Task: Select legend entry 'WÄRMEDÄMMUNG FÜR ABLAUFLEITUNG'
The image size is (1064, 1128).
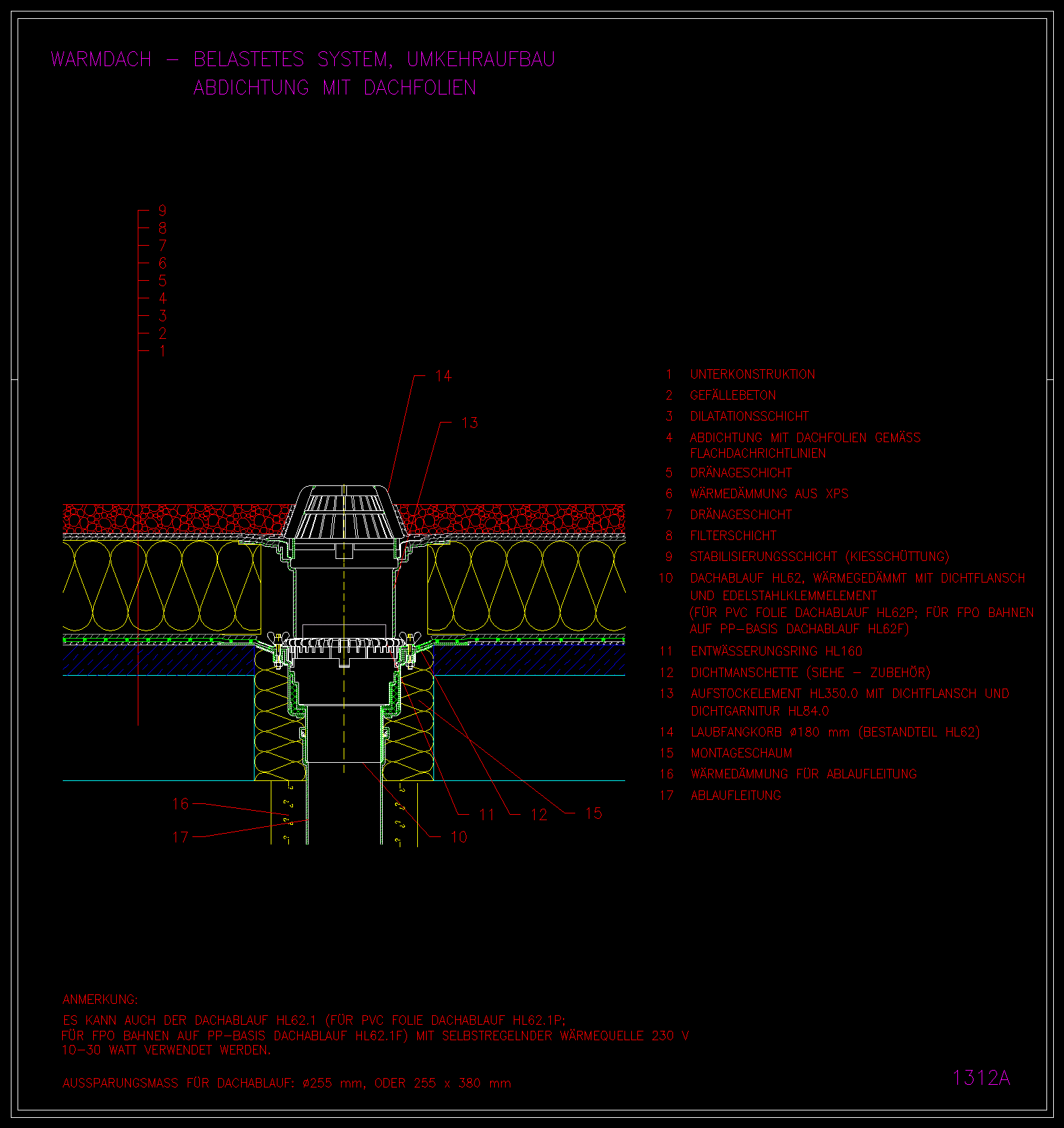Action: click(803, 774)
